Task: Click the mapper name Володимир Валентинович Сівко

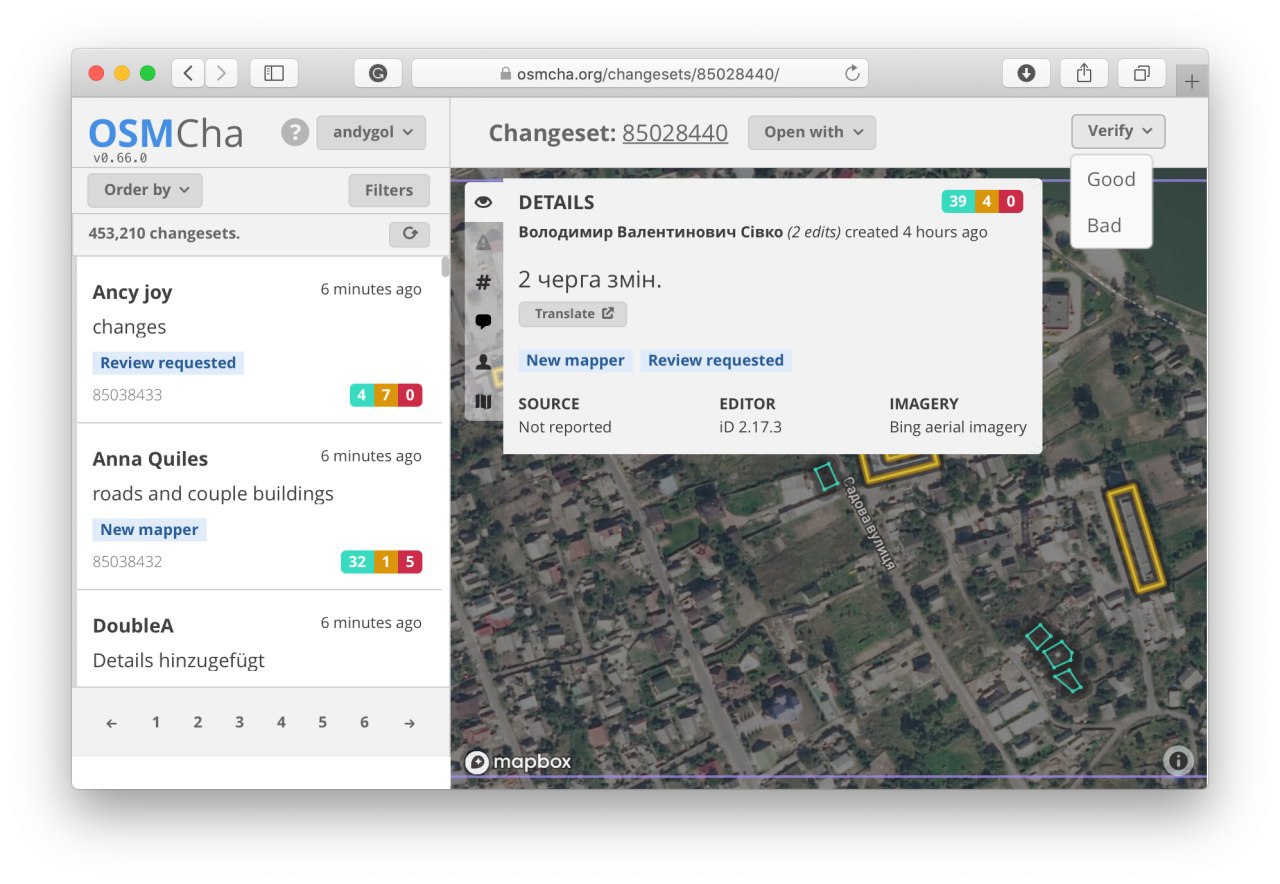Action: click(x=651, y=232)
